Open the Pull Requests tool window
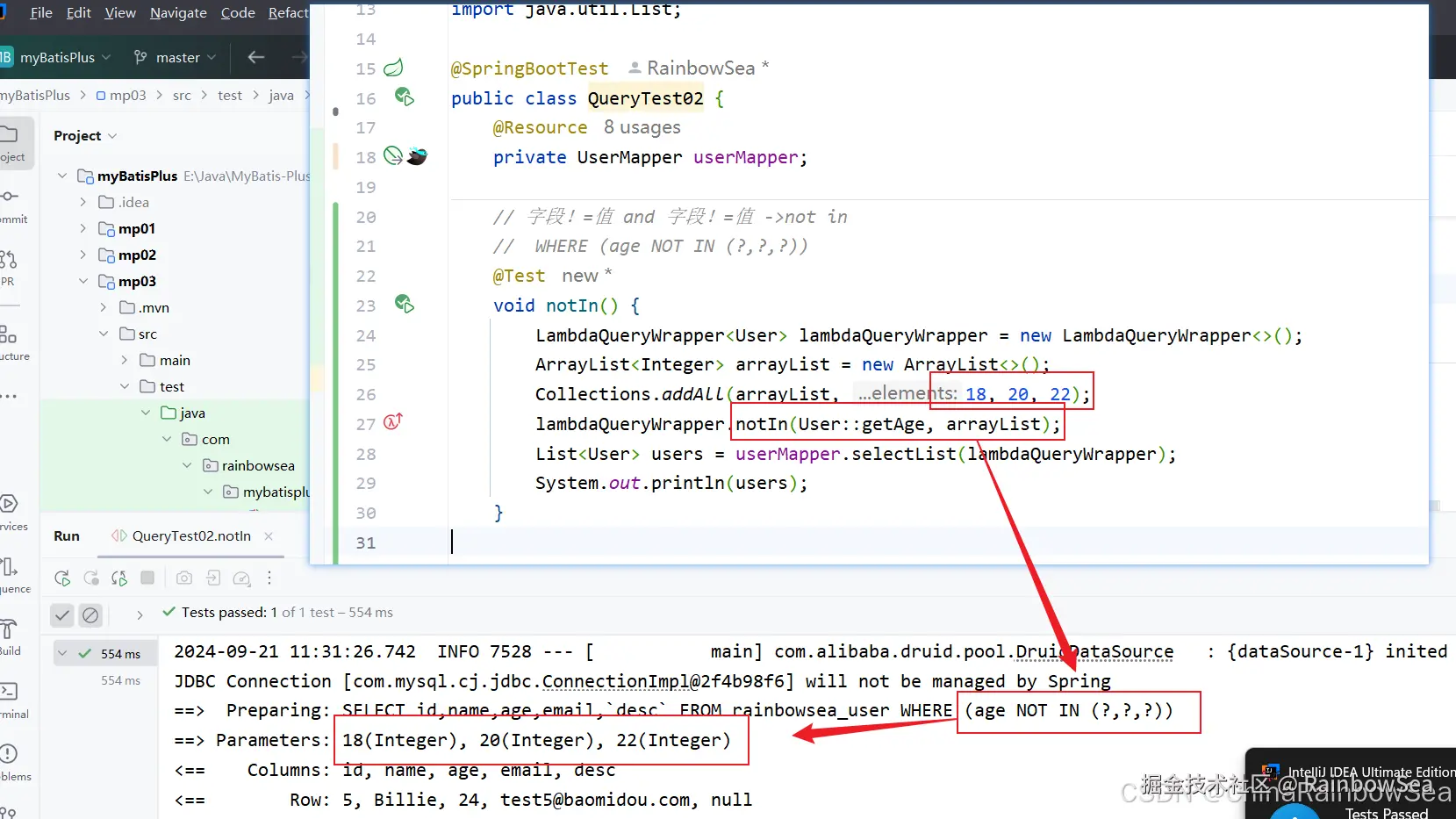1456x819 pixels. (x=9, y=267)
